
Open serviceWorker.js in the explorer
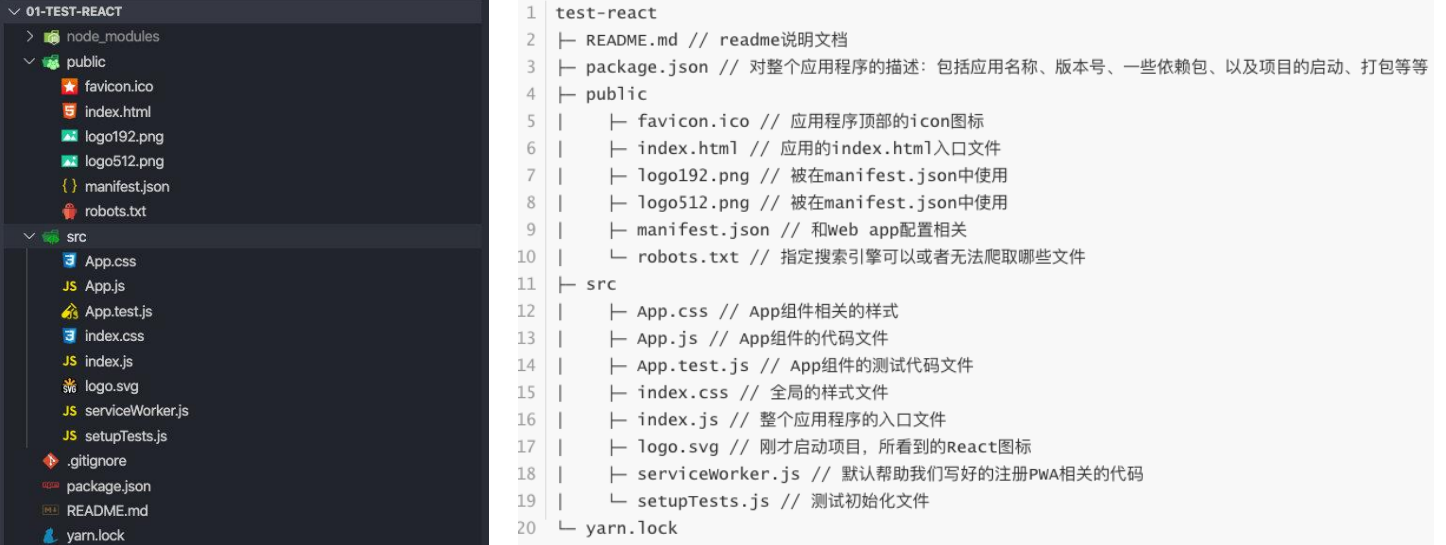coord(137,411)
